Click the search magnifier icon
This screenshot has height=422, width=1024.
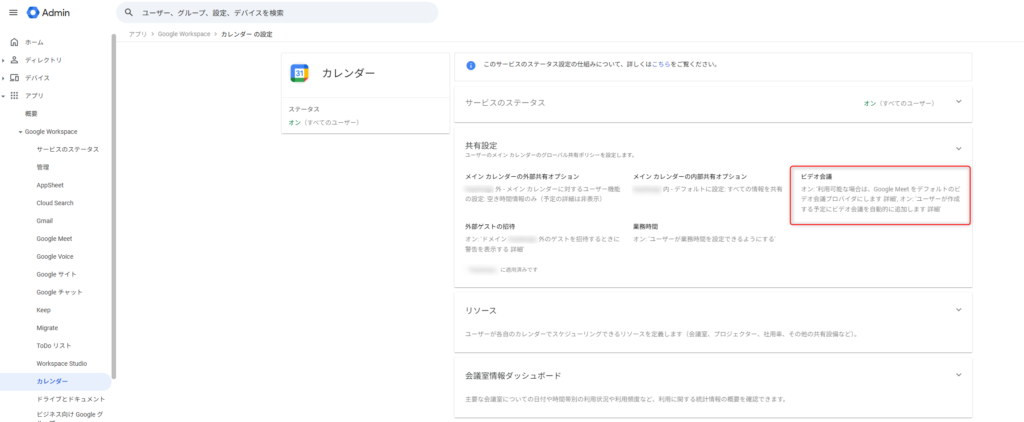tap(129, 13)
